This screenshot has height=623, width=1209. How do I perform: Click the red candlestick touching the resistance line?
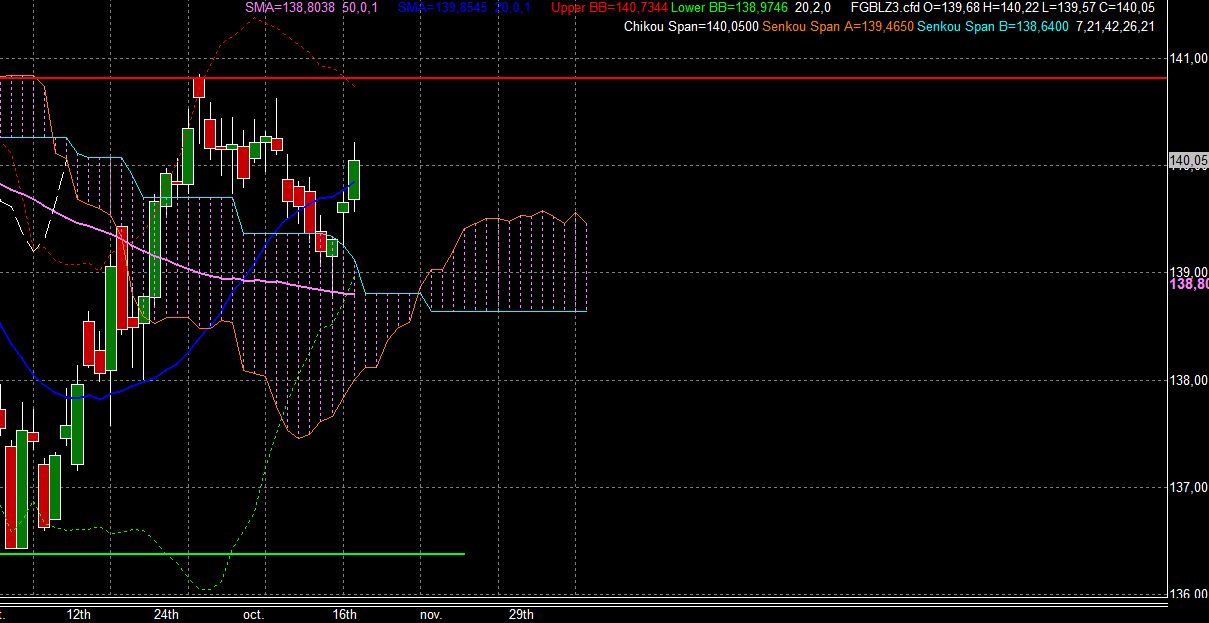click(x=199, y=87)
